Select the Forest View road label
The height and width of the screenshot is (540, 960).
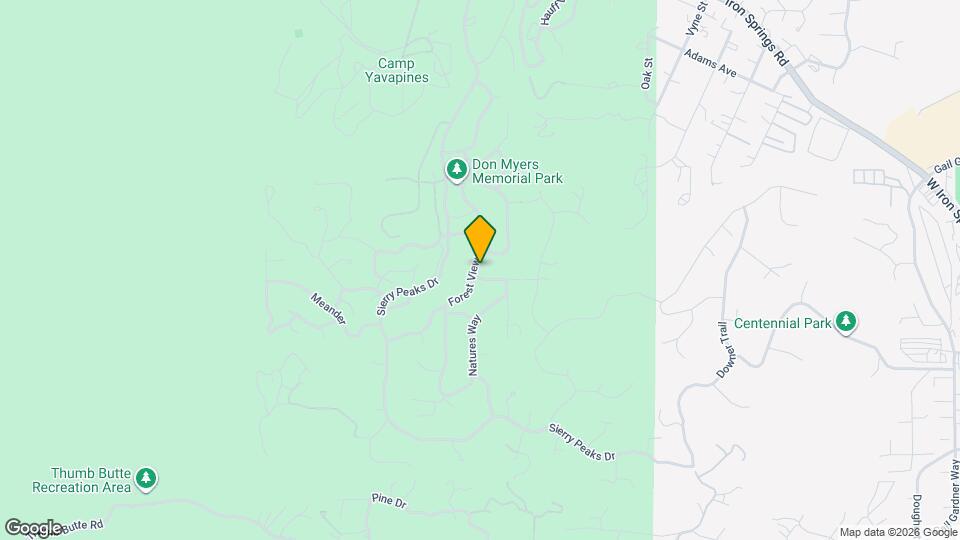[464, 282]
